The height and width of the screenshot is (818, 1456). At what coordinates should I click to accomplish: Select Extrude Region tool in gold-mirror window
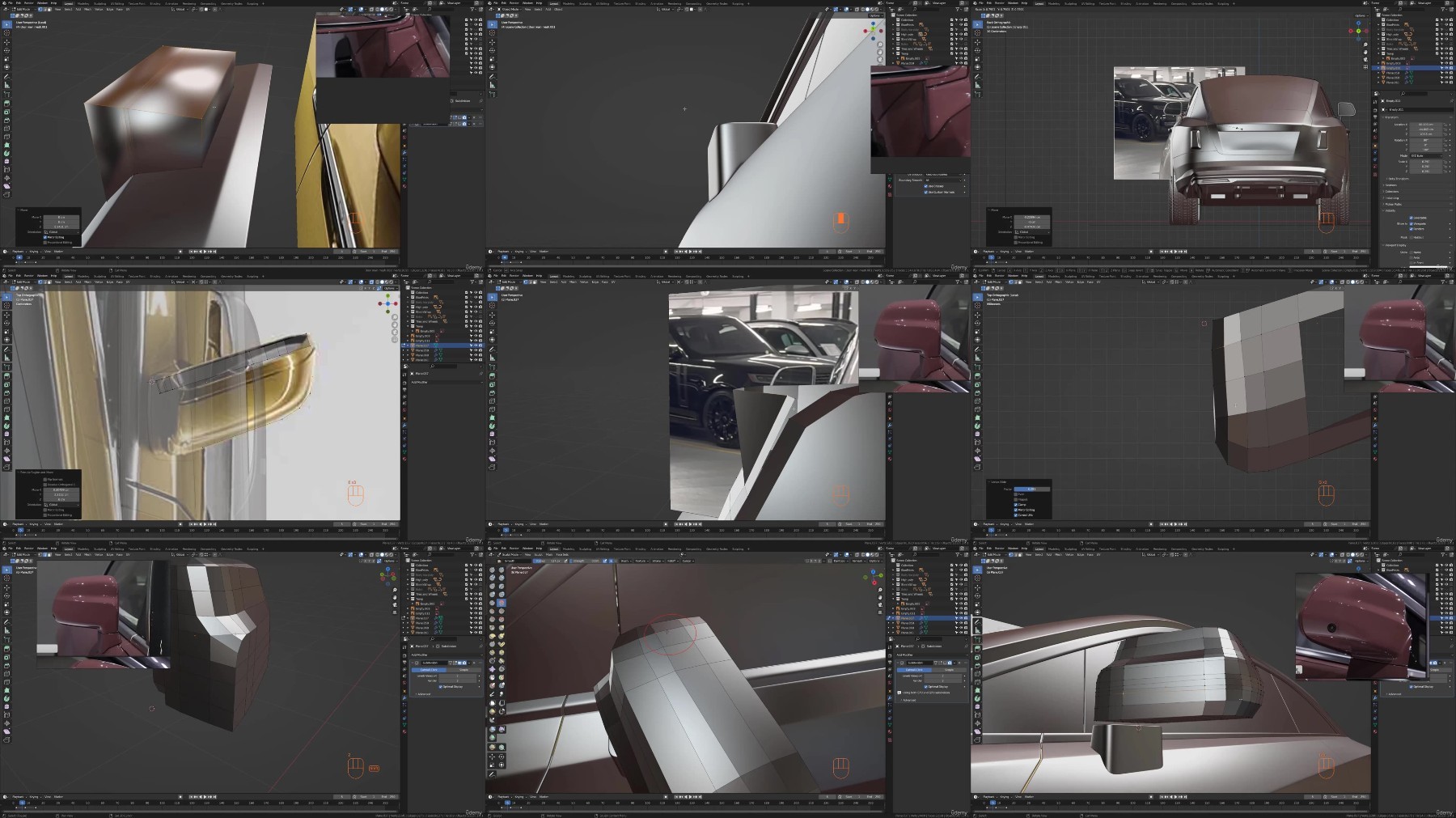coord(6,376)
